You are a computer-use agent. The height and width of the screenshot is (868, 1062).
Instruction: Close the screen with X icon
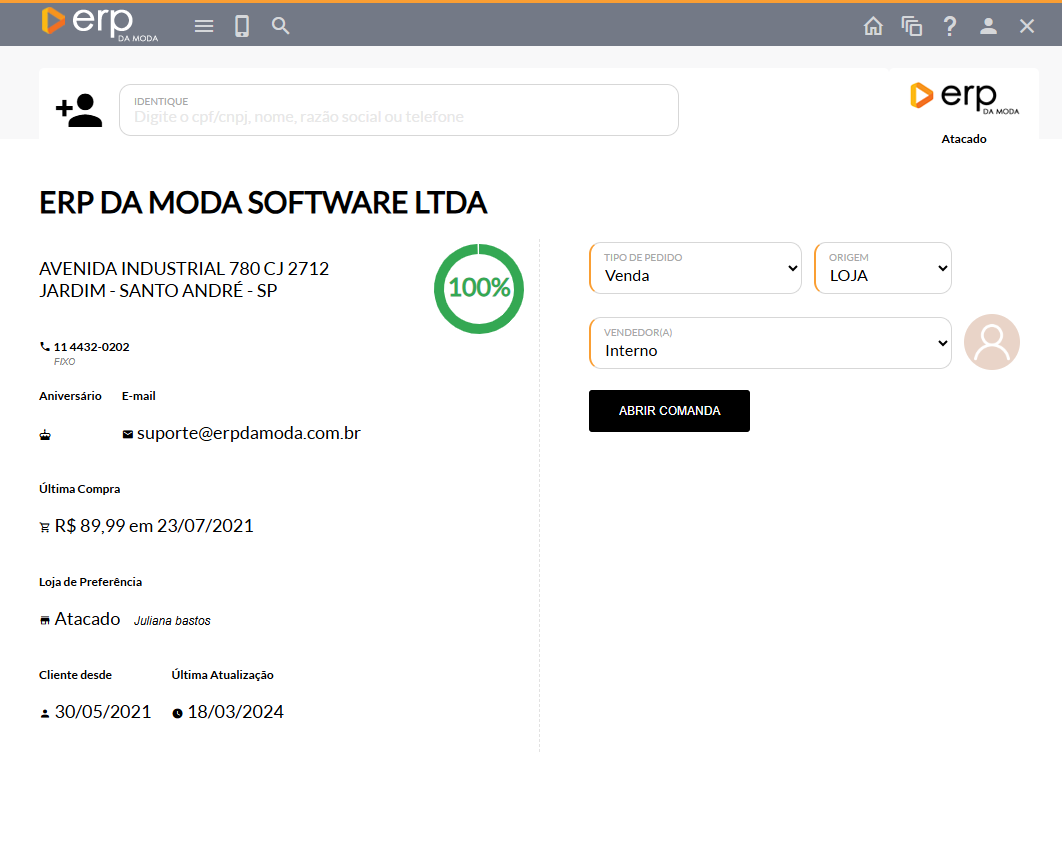tap(1027, 26)
